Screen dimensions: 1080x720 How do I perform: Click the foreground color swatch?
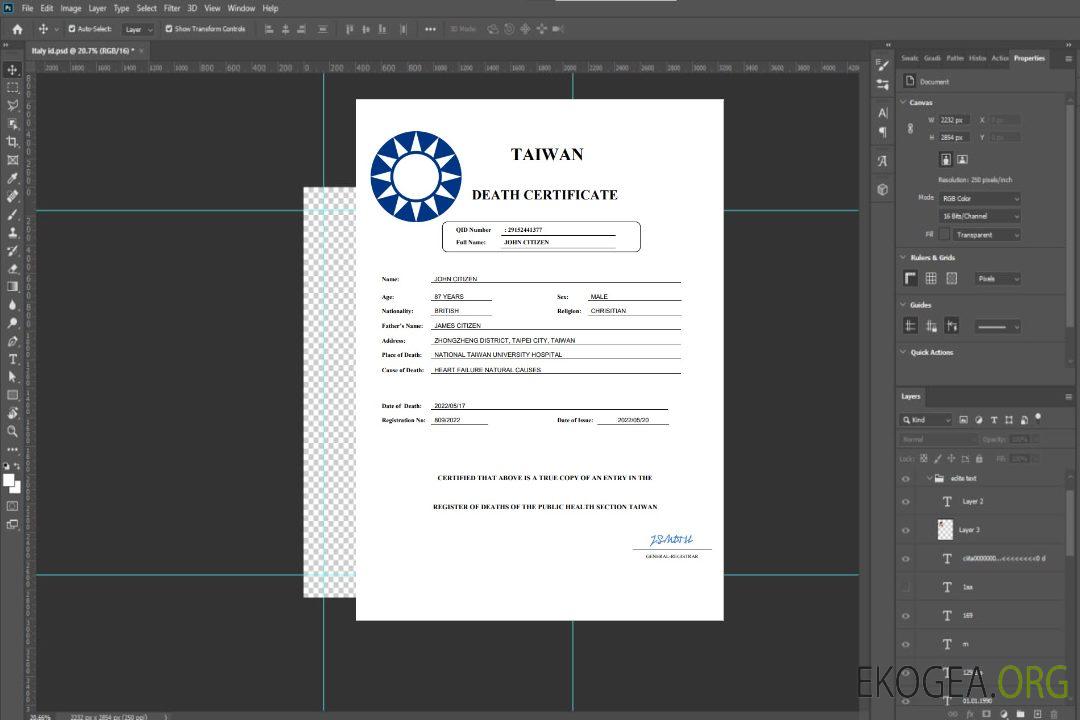click(9, 481)
